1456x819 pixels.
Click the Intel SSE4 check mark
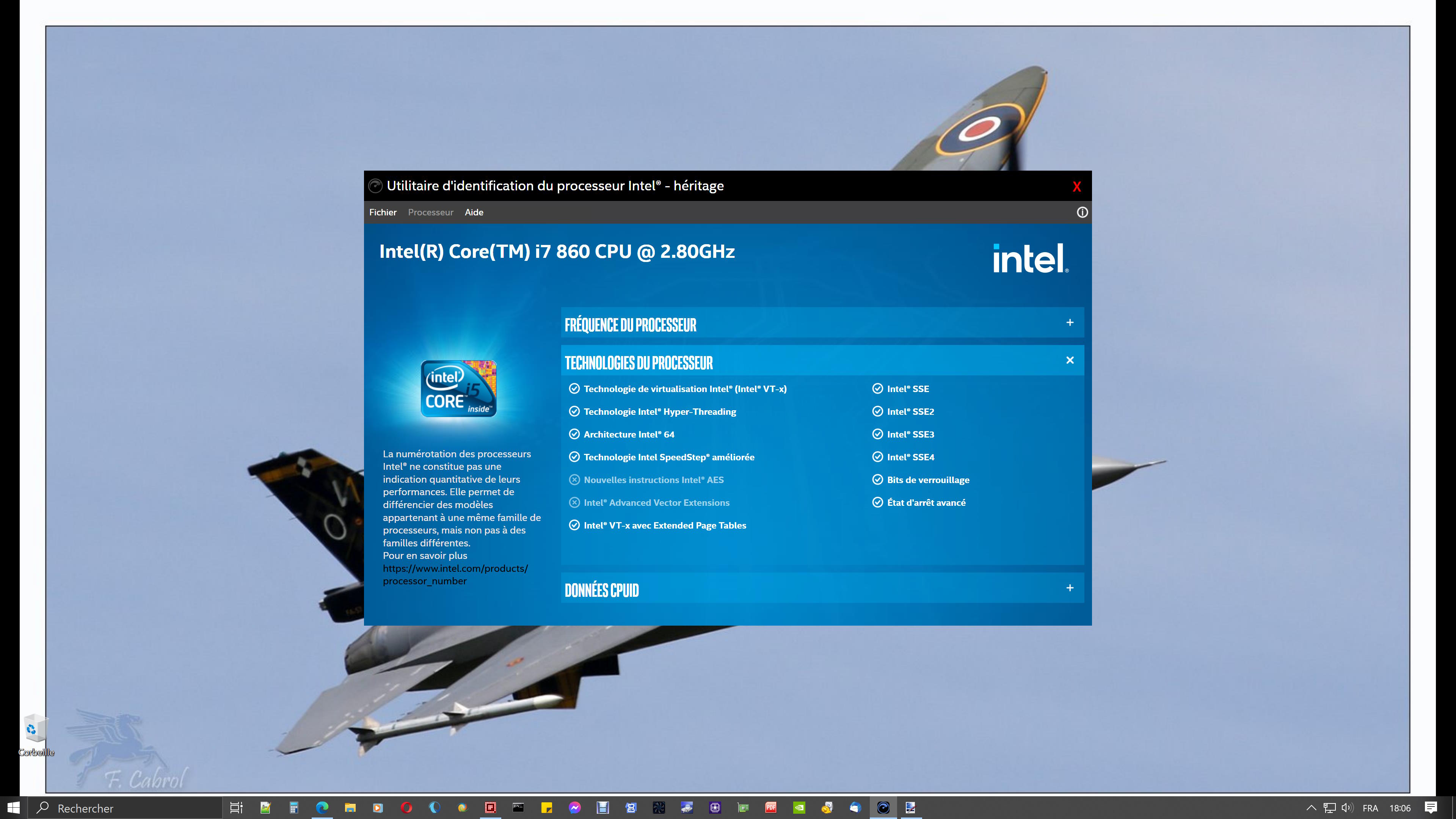point(877,457)
